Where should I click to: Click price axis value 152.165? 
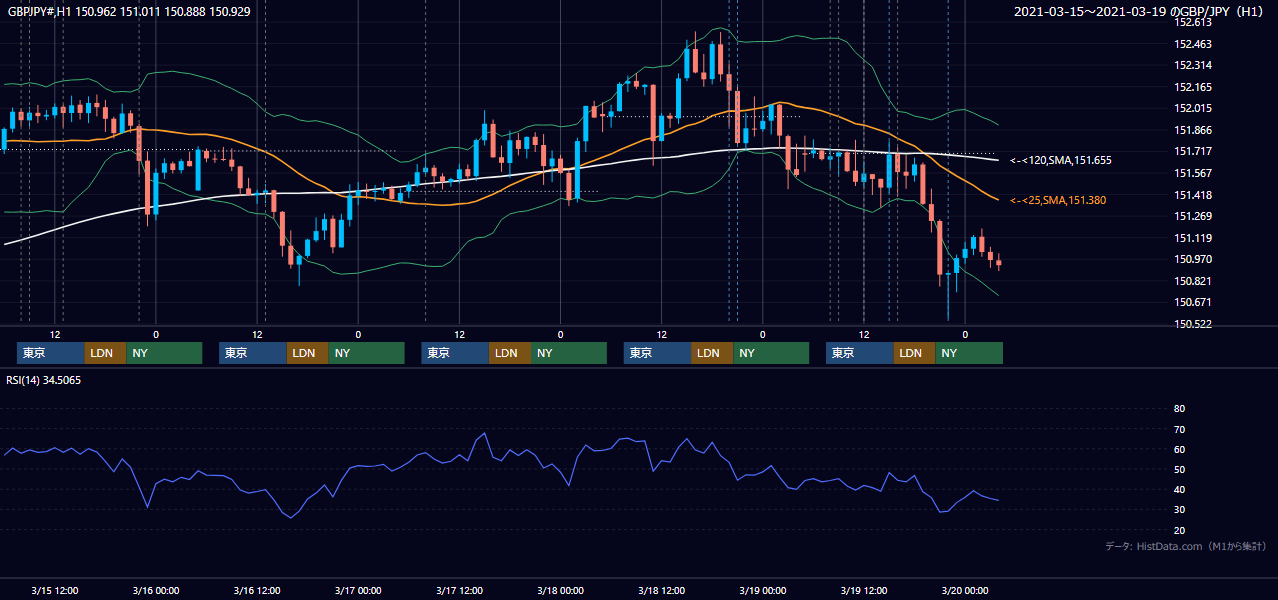(1193, 87)
